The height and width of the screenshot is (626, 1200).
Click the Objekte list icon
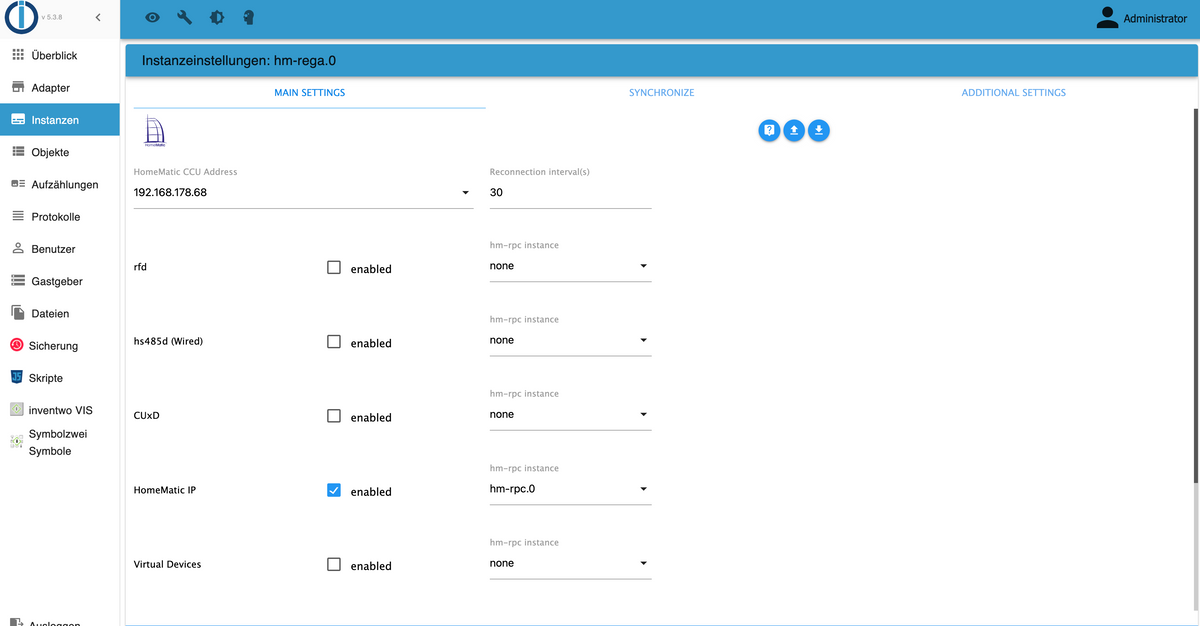[x=17, y=152]
